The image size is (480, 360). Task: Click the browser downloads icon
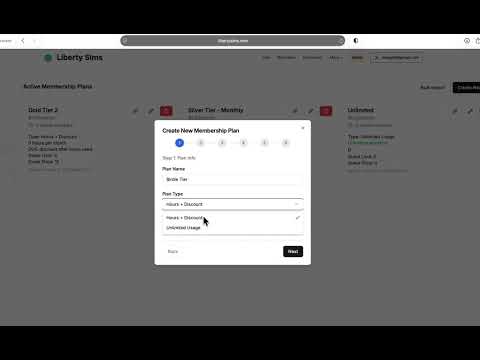[x=467, y=41]
